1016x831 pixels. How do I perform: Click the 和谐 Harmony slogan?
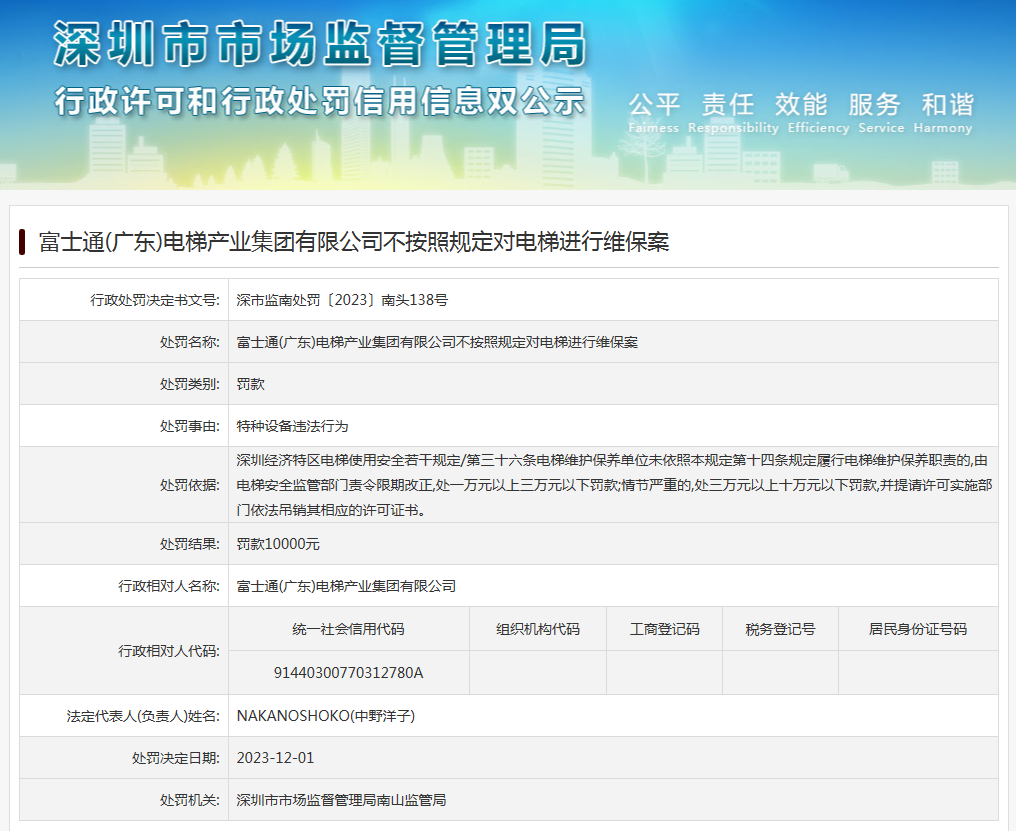[x=943, y=113]
